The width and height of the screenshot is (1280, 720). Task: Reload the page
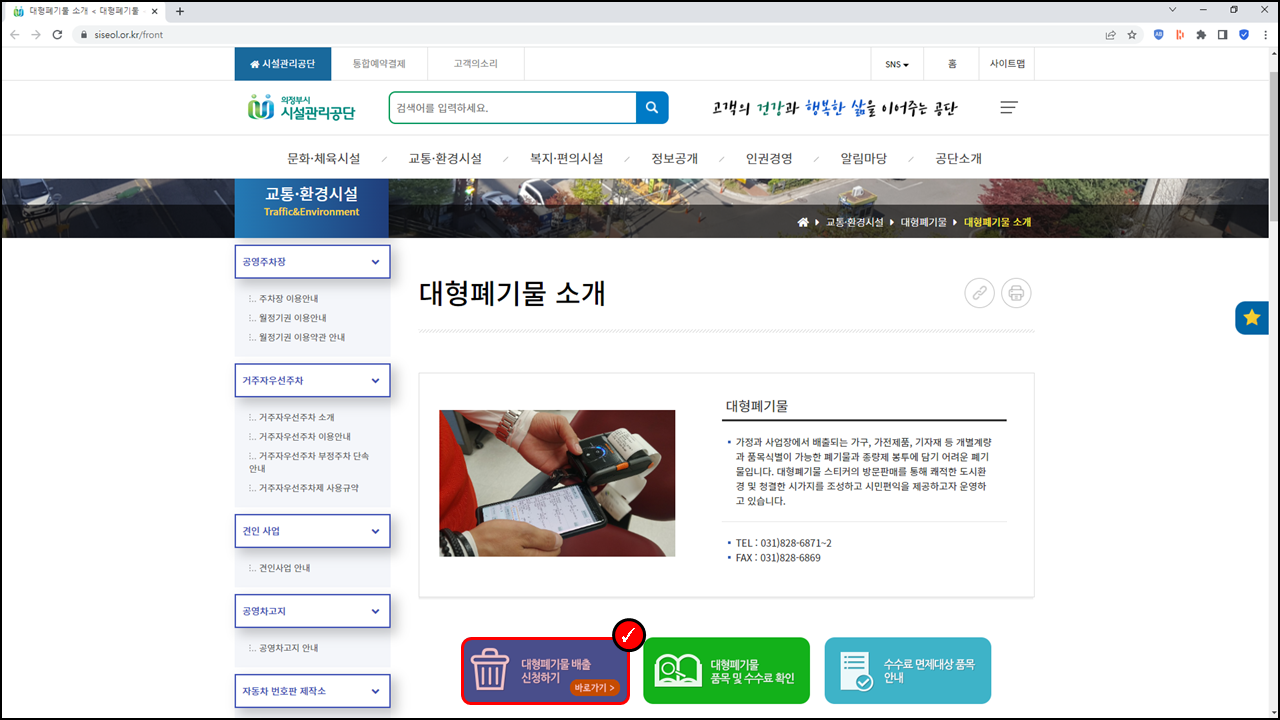pos(58,34)
